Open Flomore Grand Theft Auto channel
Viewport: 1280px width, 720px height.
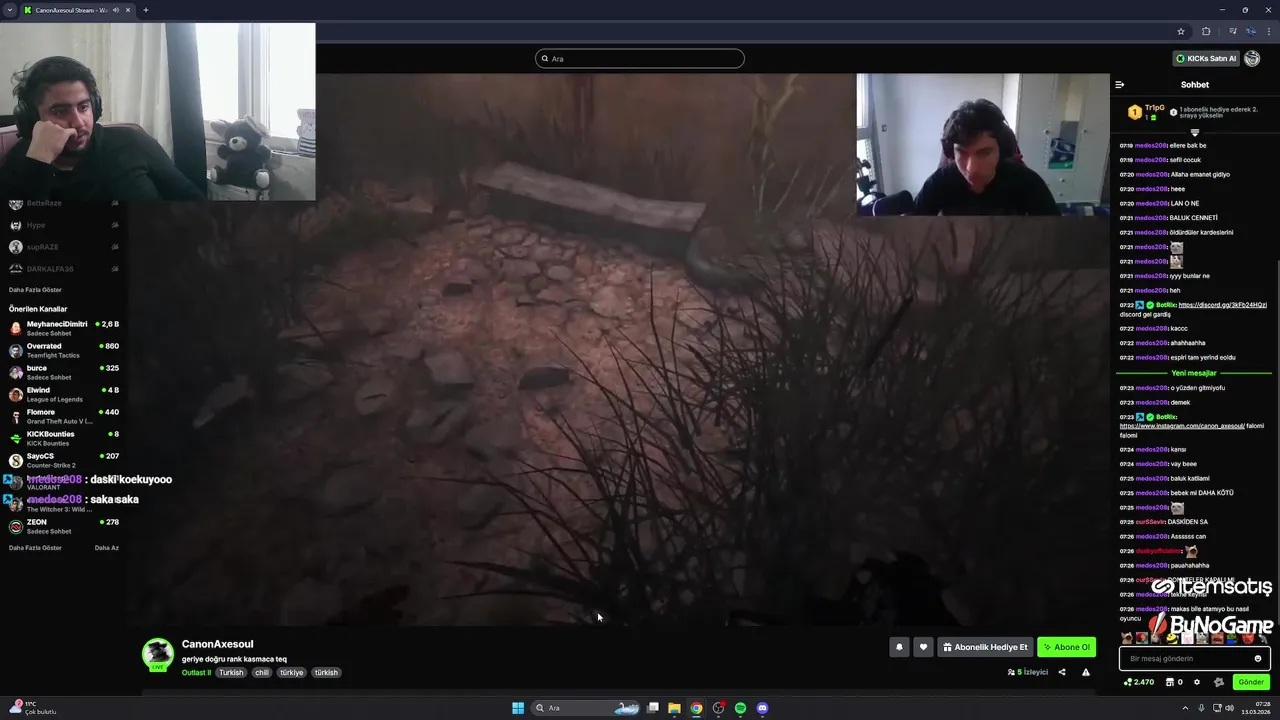point(64,416)
